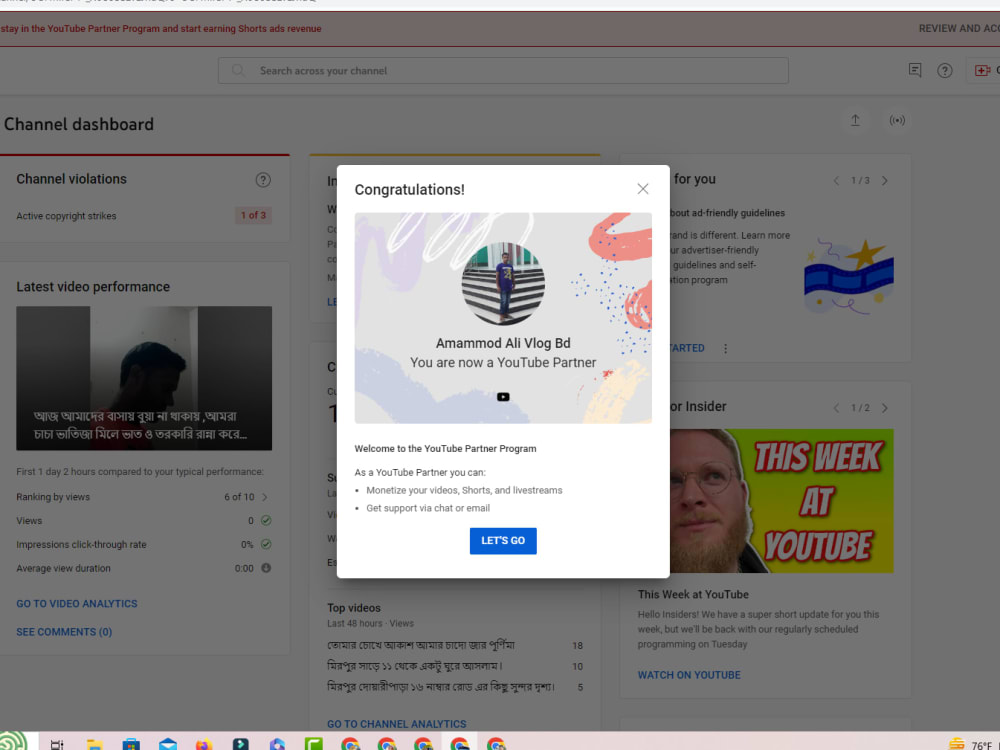
Task: Click the search magnifier in the search bar
Action: pos(237,70)
